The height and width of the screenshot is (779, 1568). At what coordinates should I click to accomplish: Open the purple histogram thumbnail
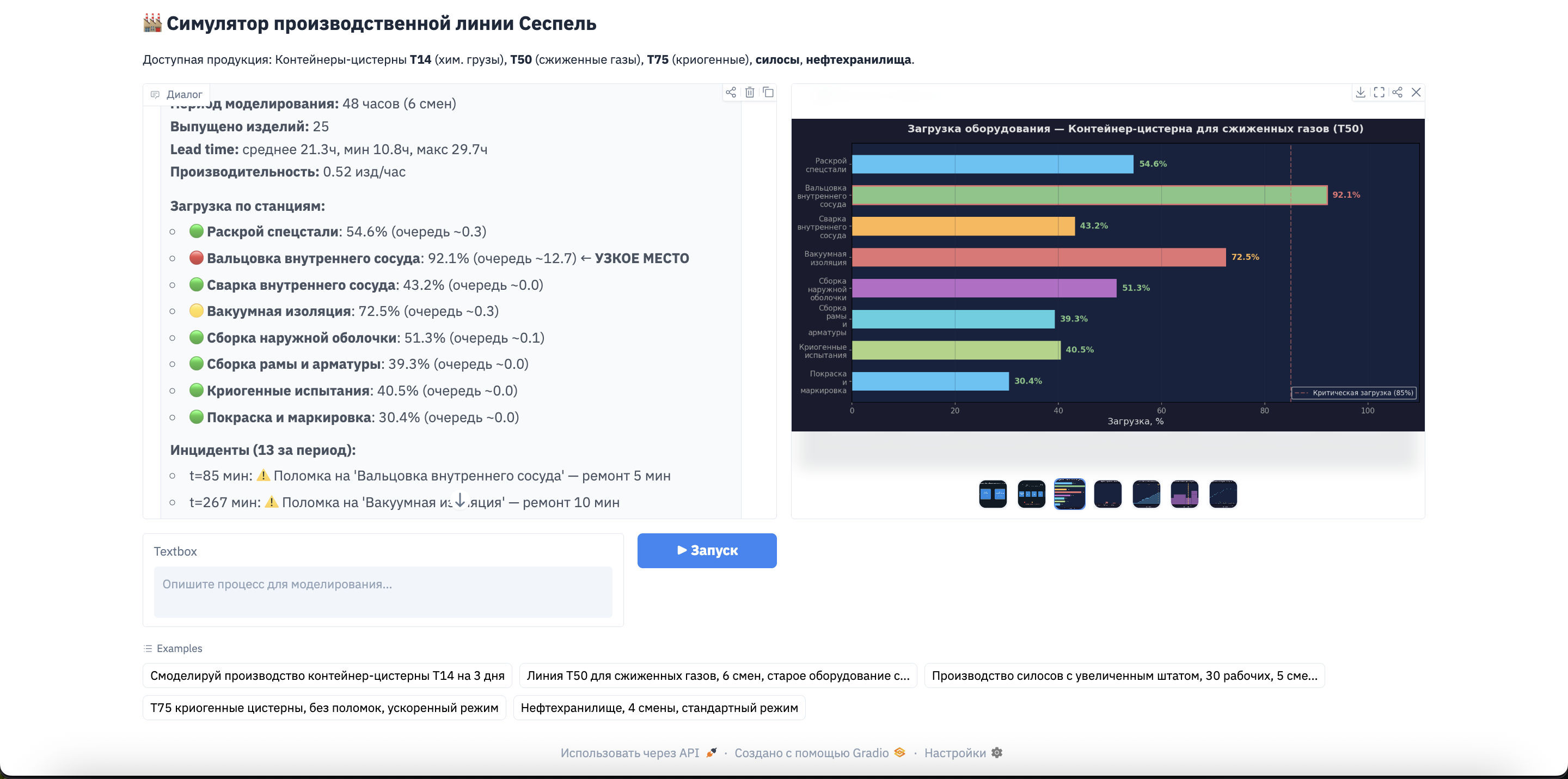tap(1185, 494)
